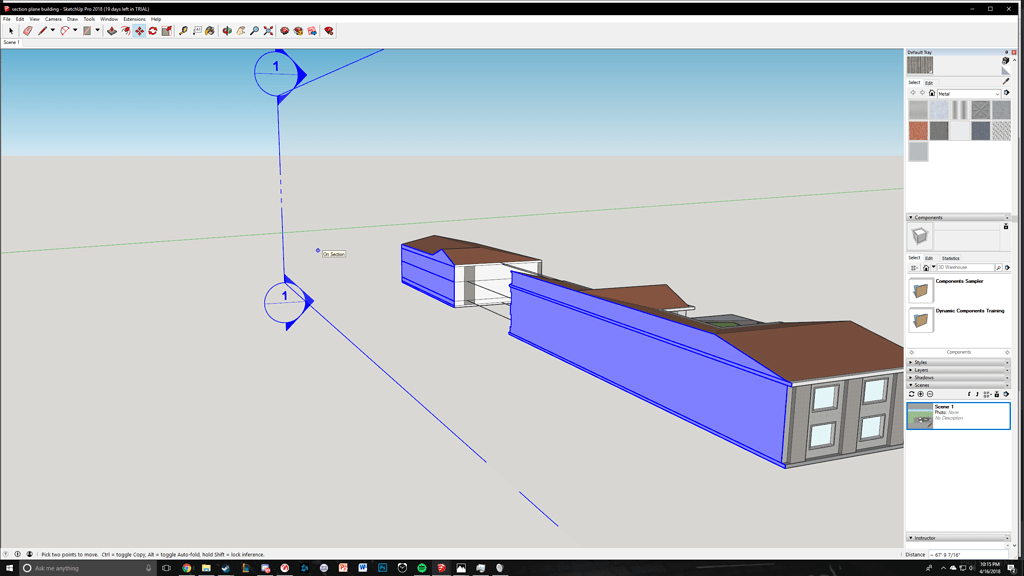
Task: Select the orange-red metal material swatch
Action: 918,130
